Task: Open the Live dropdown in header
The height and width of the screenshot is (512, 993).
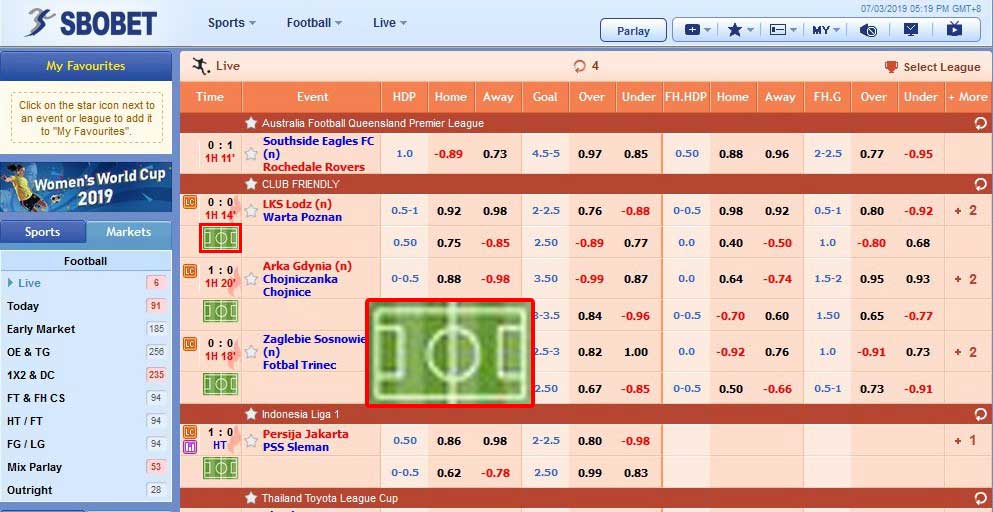Action: [389, 23]
